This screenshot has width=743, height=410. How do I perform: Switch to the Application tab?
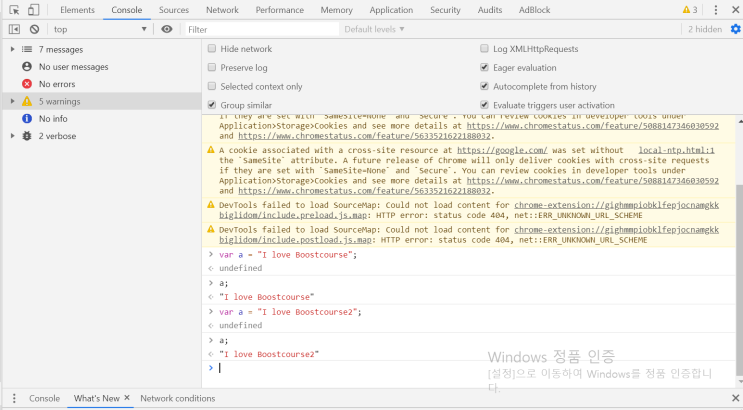coord(391,10)
